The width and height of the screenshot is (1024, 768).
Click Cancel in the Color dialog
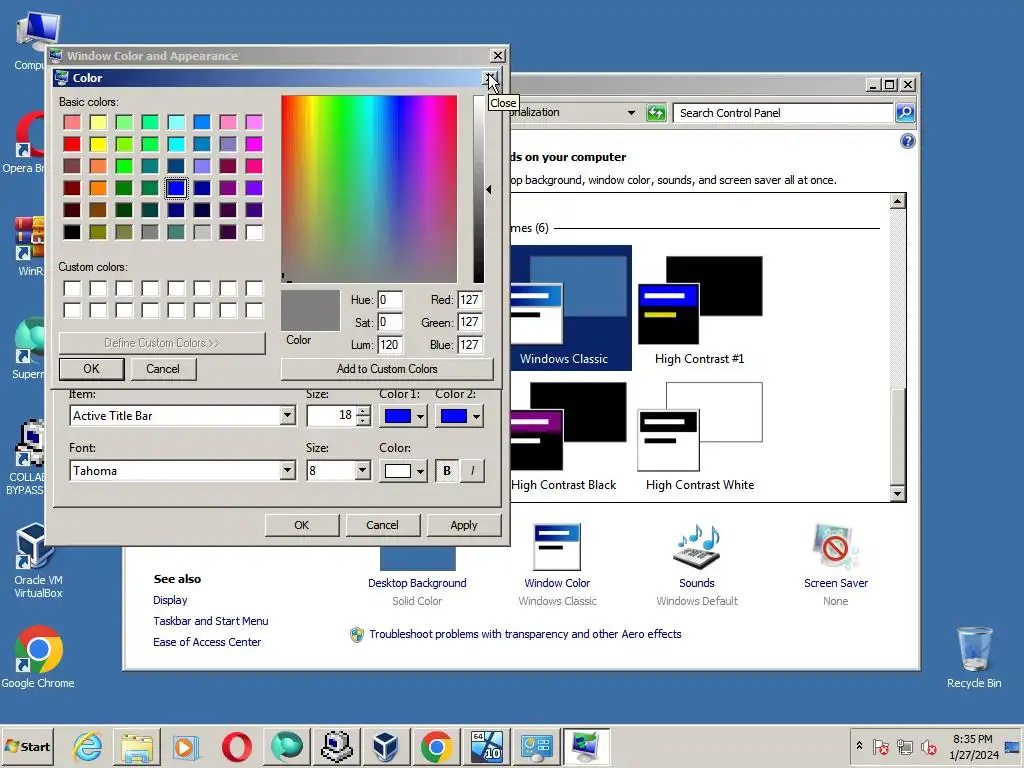[x=163, y=369]
